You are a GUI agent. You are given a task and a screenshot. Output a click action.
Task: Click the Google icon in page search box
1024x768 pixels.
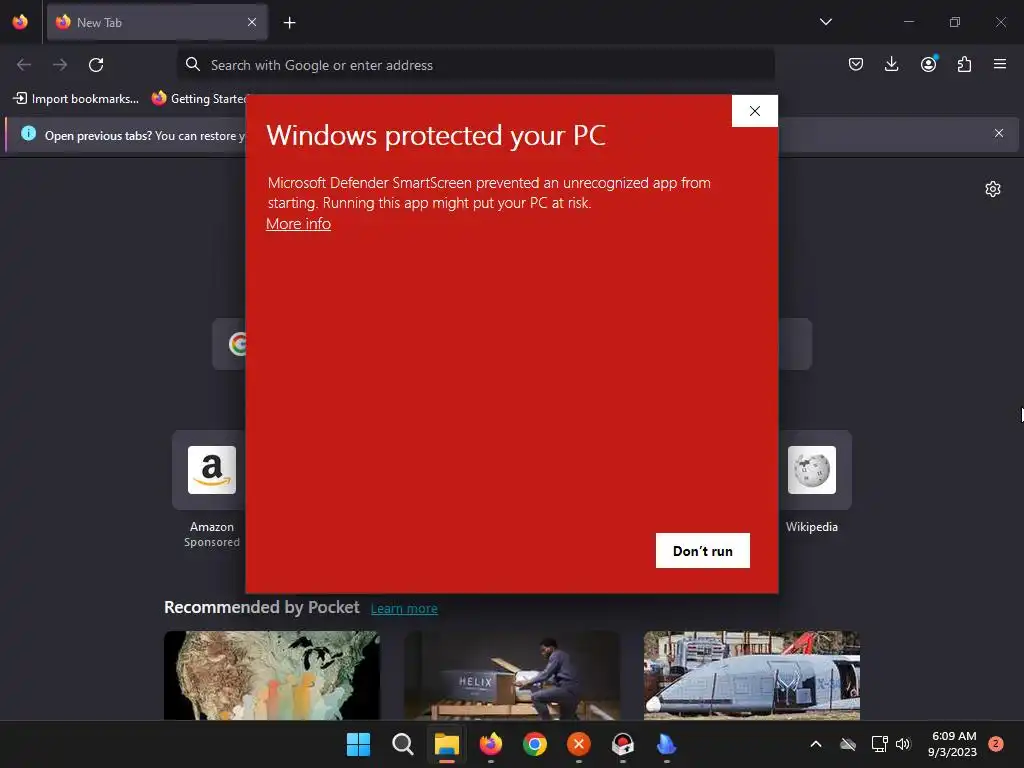[x=238, y=344]
